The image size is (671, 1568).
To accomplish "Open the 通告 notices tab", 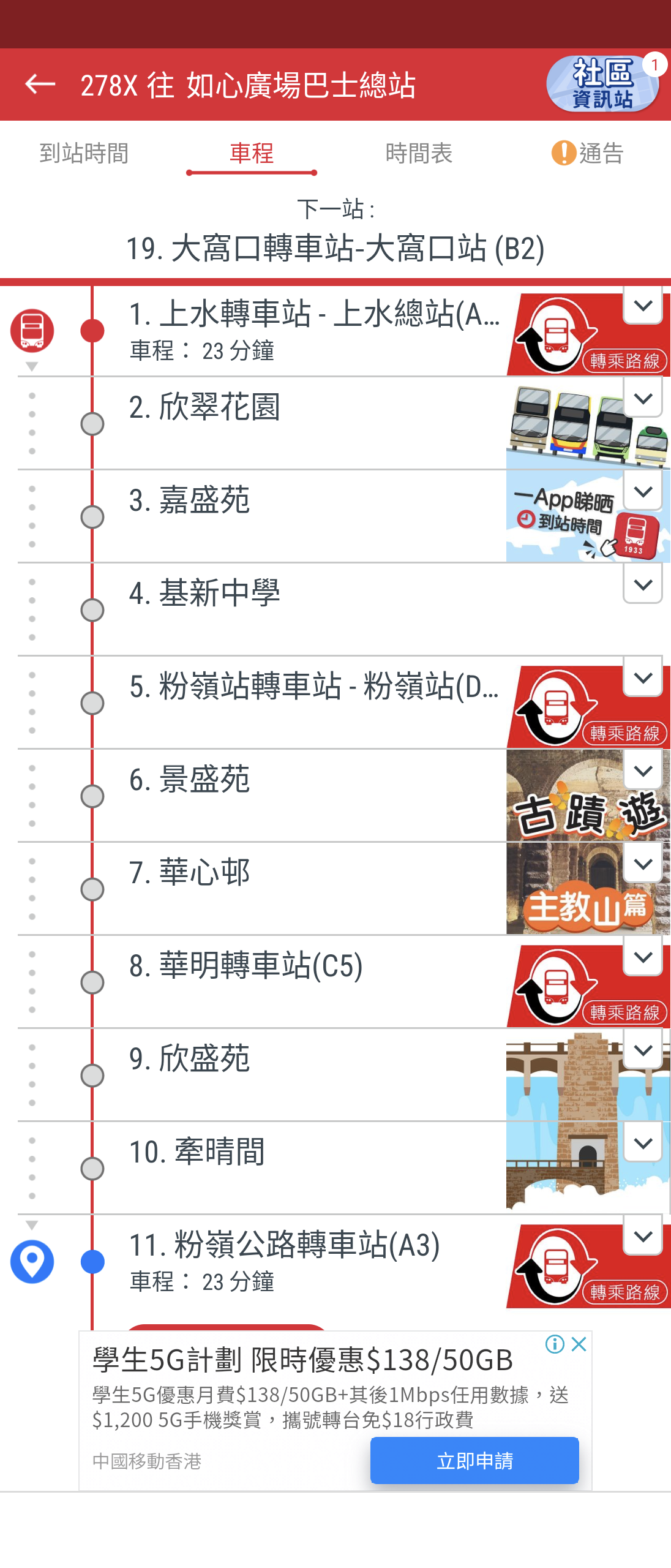I will 587,153.
